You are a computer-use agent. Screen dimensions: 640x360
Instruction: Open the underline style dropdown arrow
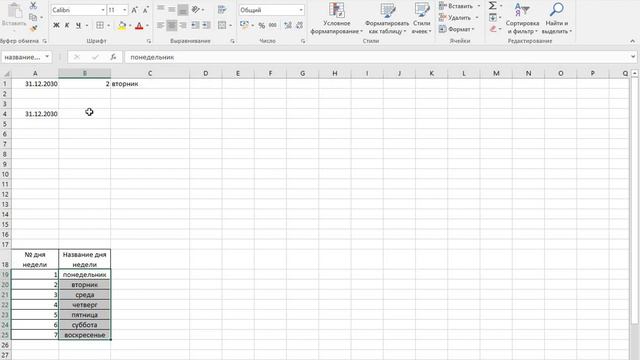coord(87,26)
